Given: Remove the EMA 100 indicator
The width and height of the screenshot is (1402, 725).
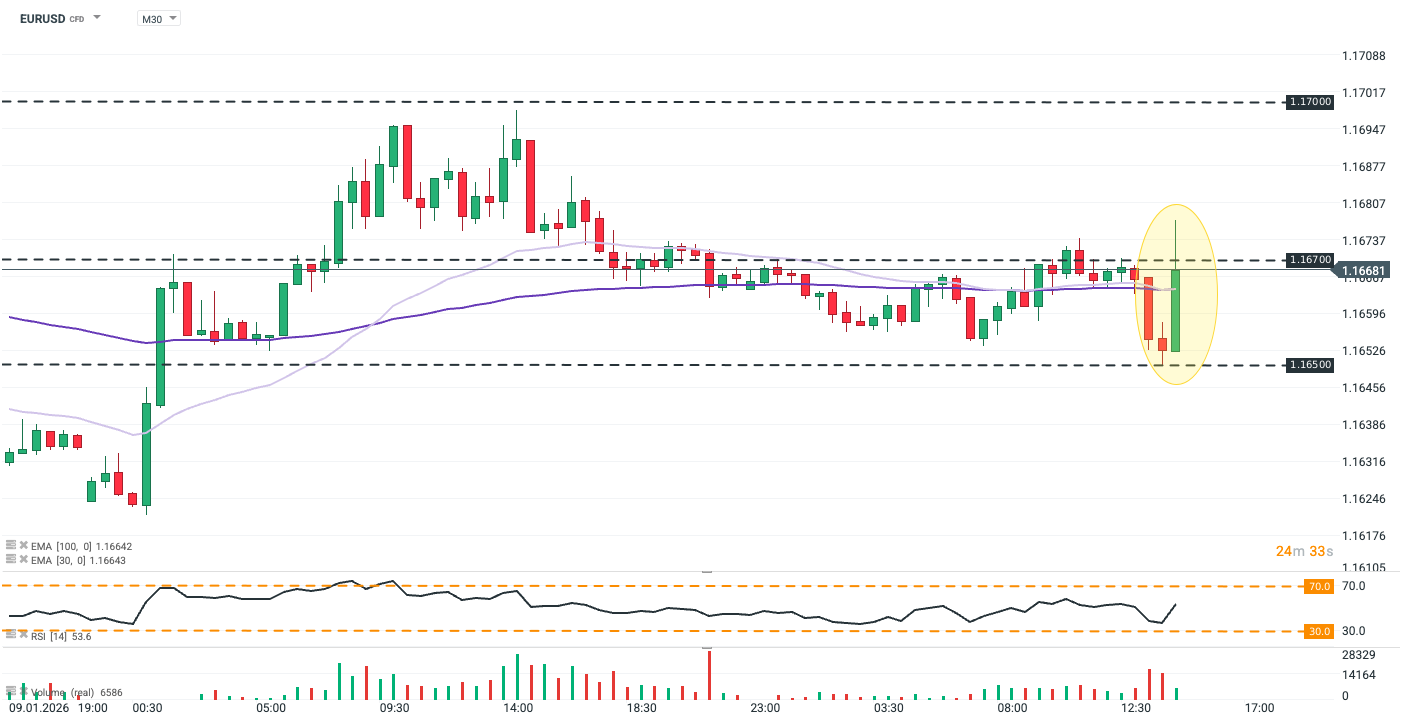Looking at the screenshot, I should click(23, 546).
